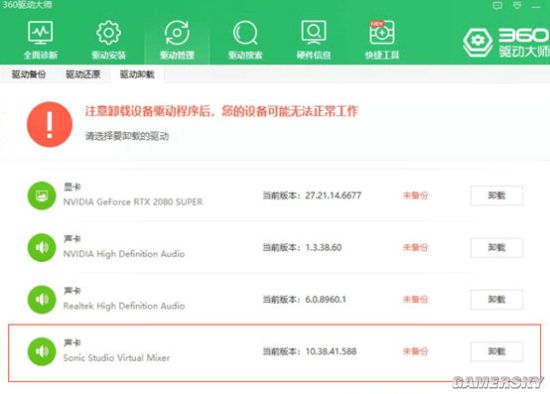Select the Sonic Studio Virtual Mixer name
Viewport: 550px width, 394px height.
[x=116, y=358]
